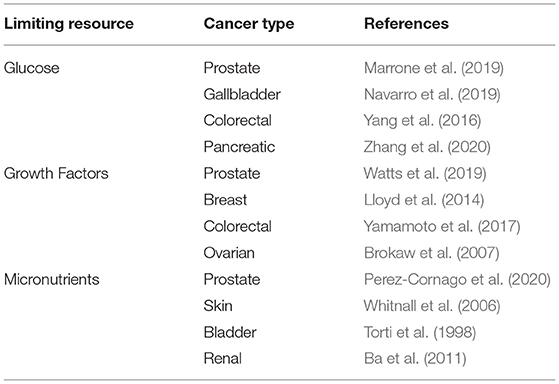The height and width of the screenshot is (384, 559).
Task: Follow the Yang et al. (2016) citation
Action: 422,121
